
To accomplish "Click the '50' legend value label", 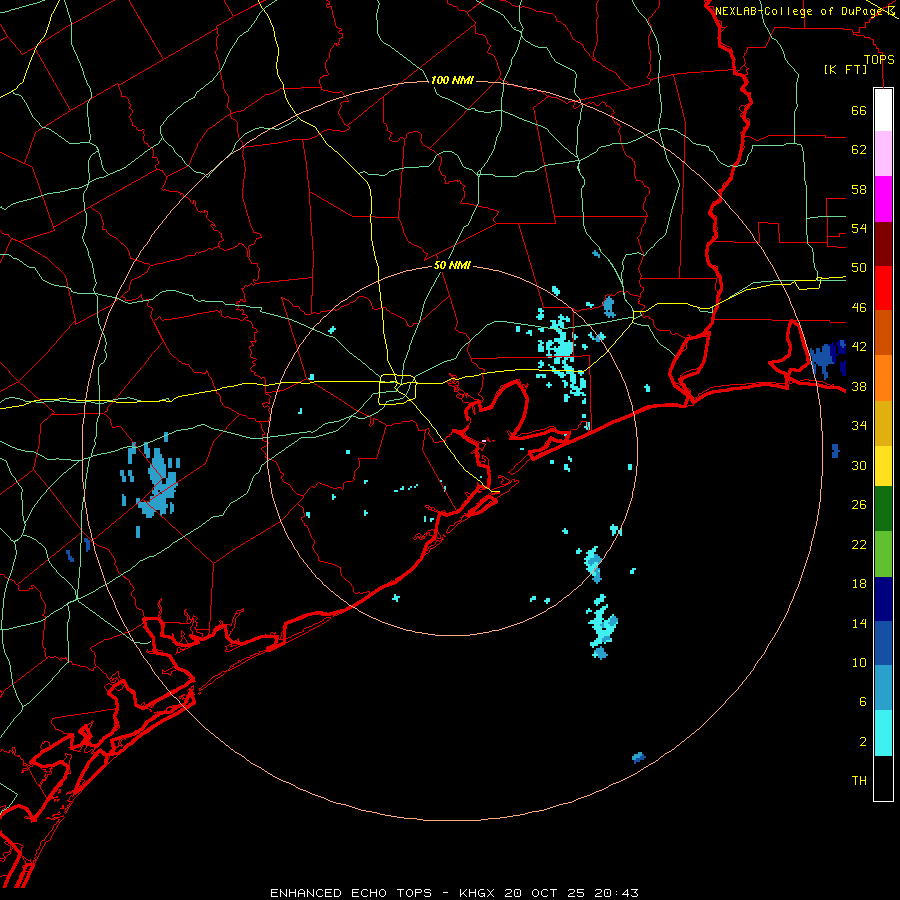I will pos(859,268).
